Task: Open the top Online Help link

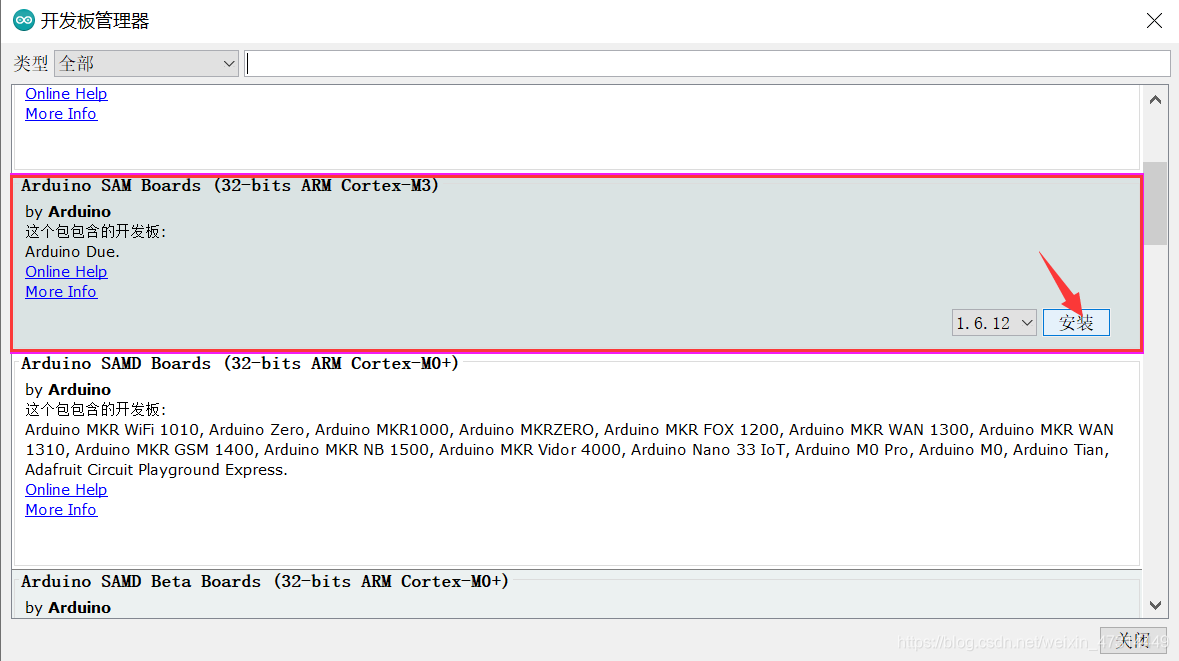Action: tap(66, 94)
